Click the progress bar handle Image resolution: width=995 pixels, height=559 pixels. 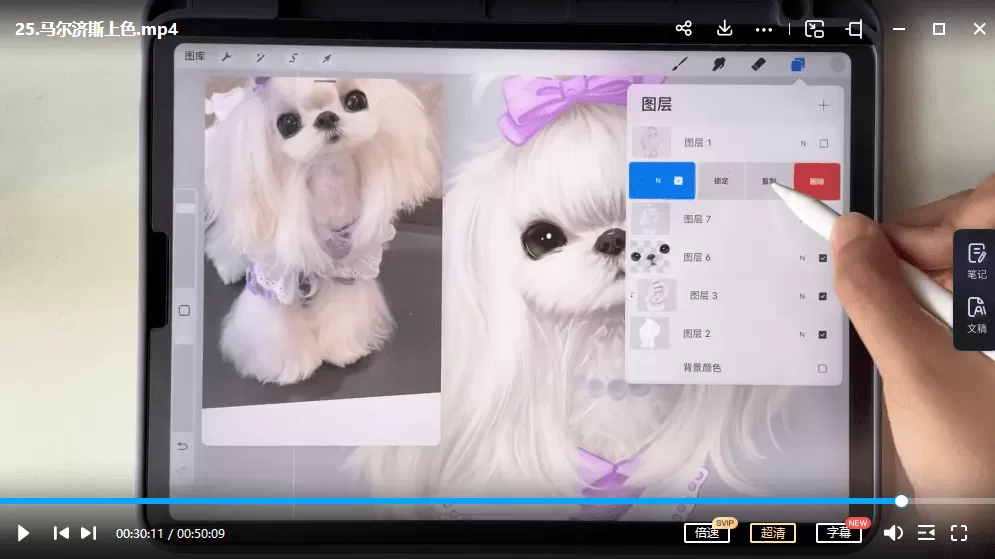901,501
